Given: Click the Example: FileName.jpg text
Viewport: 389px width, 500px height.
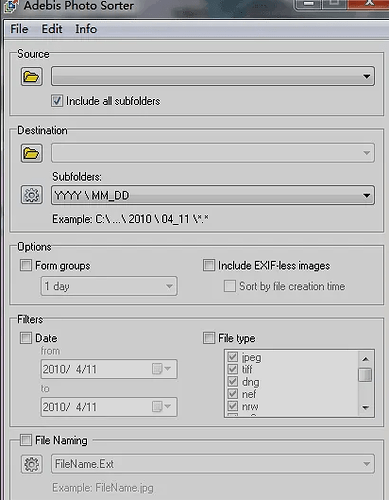Looking at the screenshot, I should [x=103, y=488].
